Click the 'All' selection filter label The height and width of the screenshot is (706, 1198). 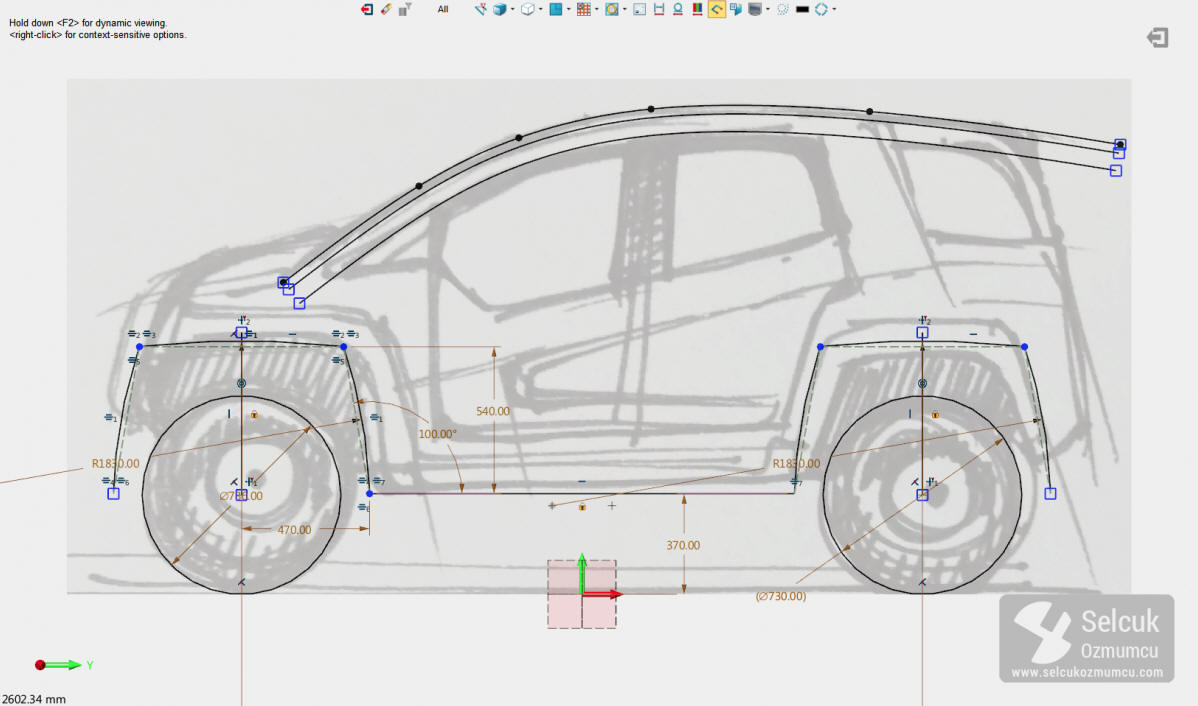(x=442, y=9)
